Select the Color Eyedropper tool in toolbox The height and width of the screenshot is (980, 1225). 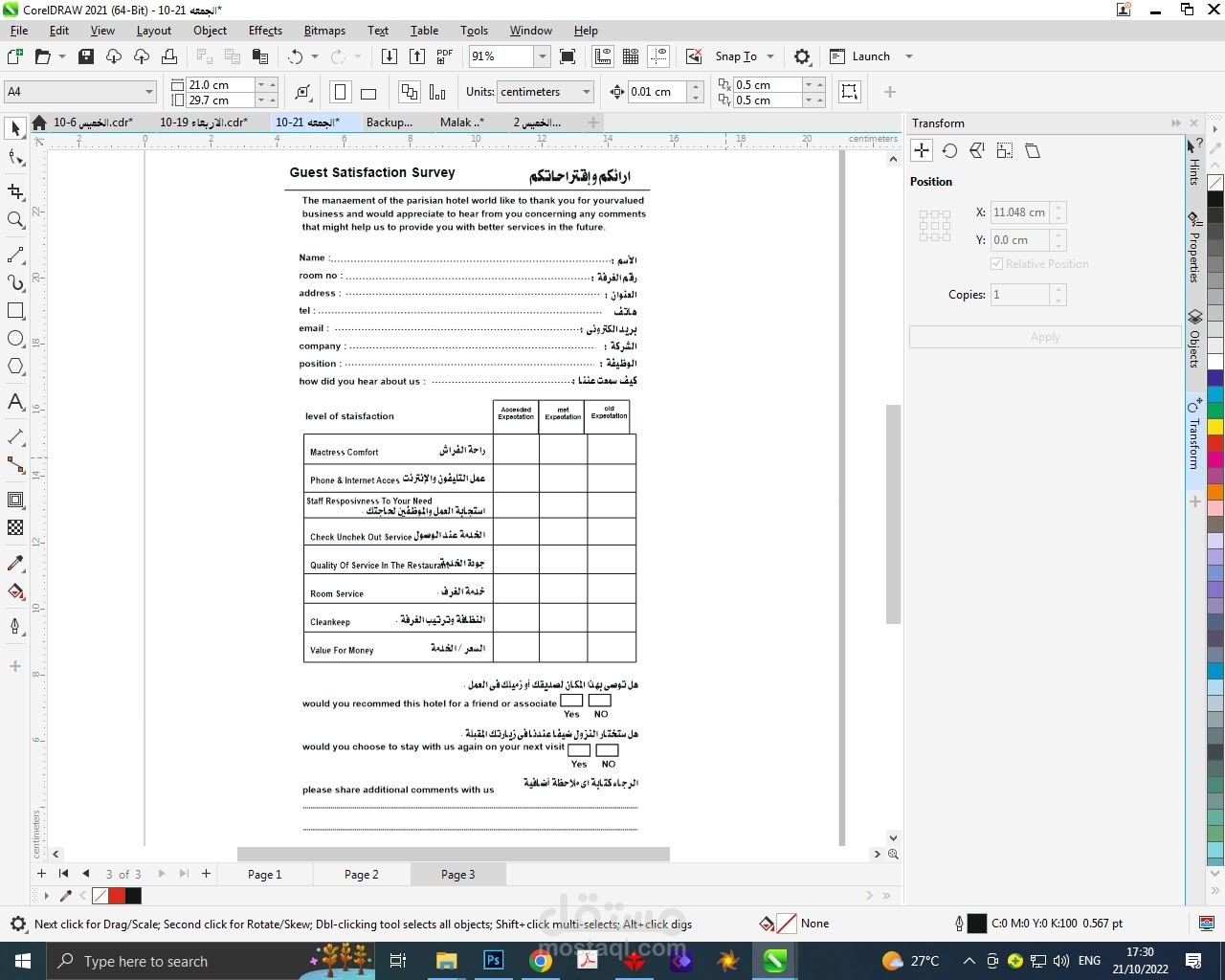15,563
